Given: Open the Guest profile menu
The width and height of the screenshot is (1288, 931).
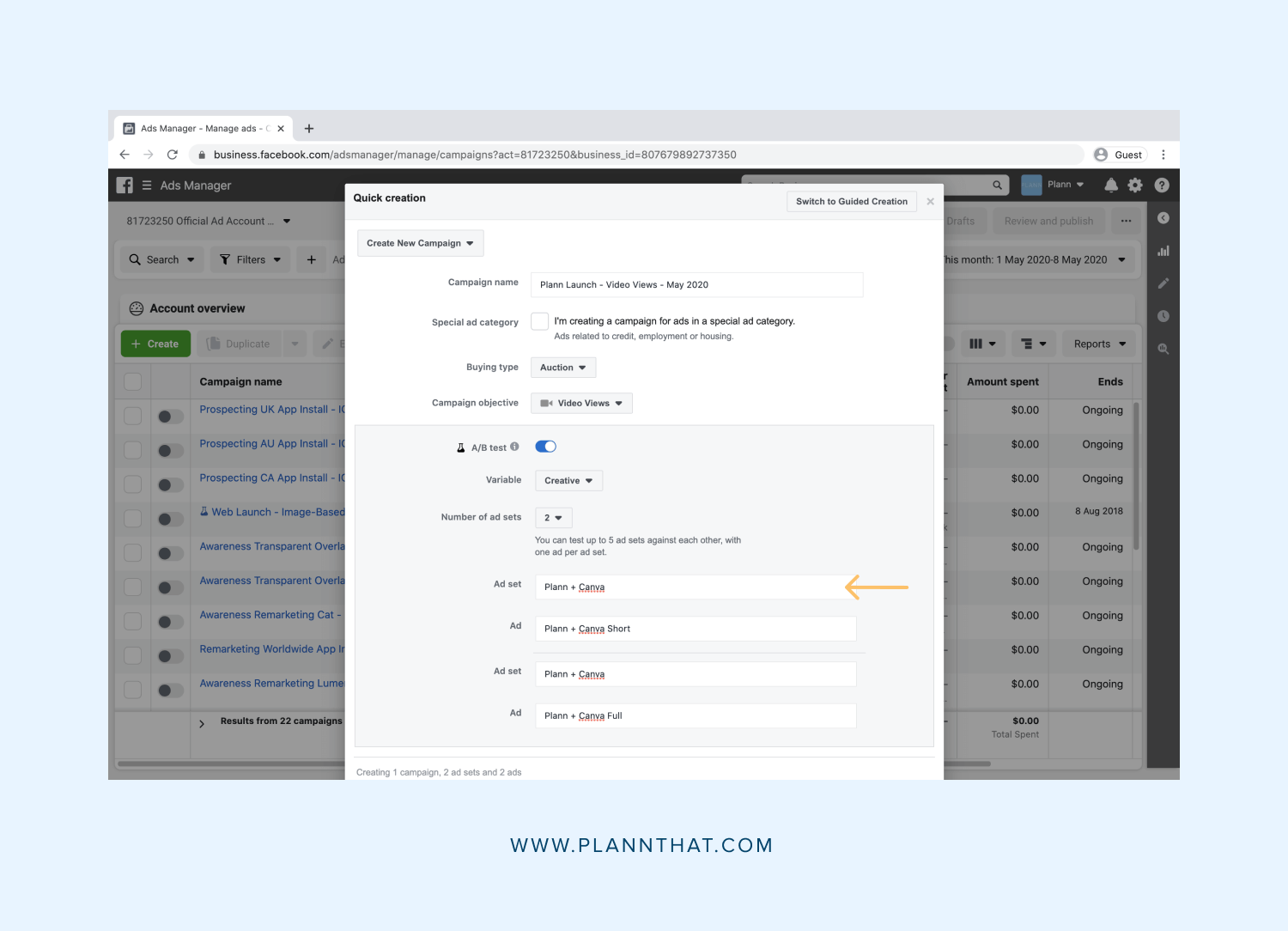Looking at the screenshot, I should point(1119,155).
